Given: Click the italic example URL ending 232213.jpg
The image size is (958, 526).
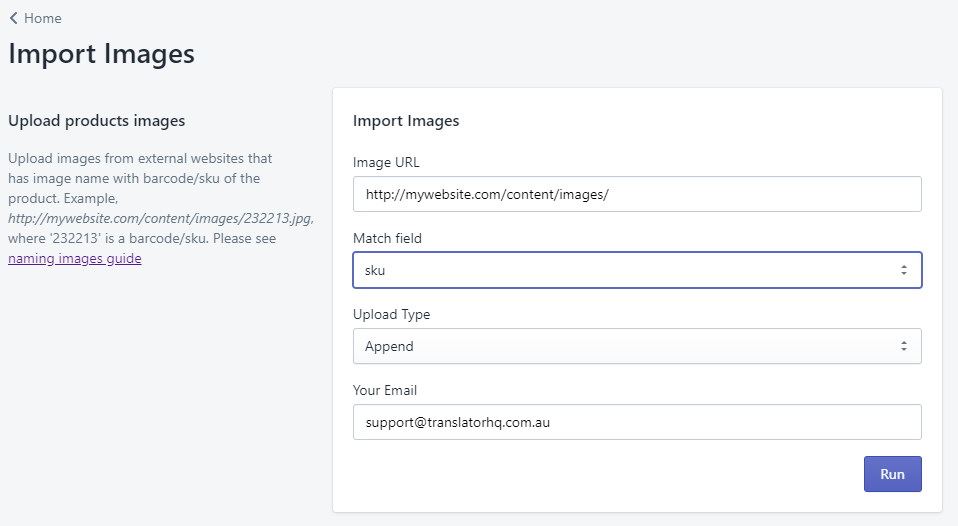Looking at the screenshot, I should coord(160,219).
